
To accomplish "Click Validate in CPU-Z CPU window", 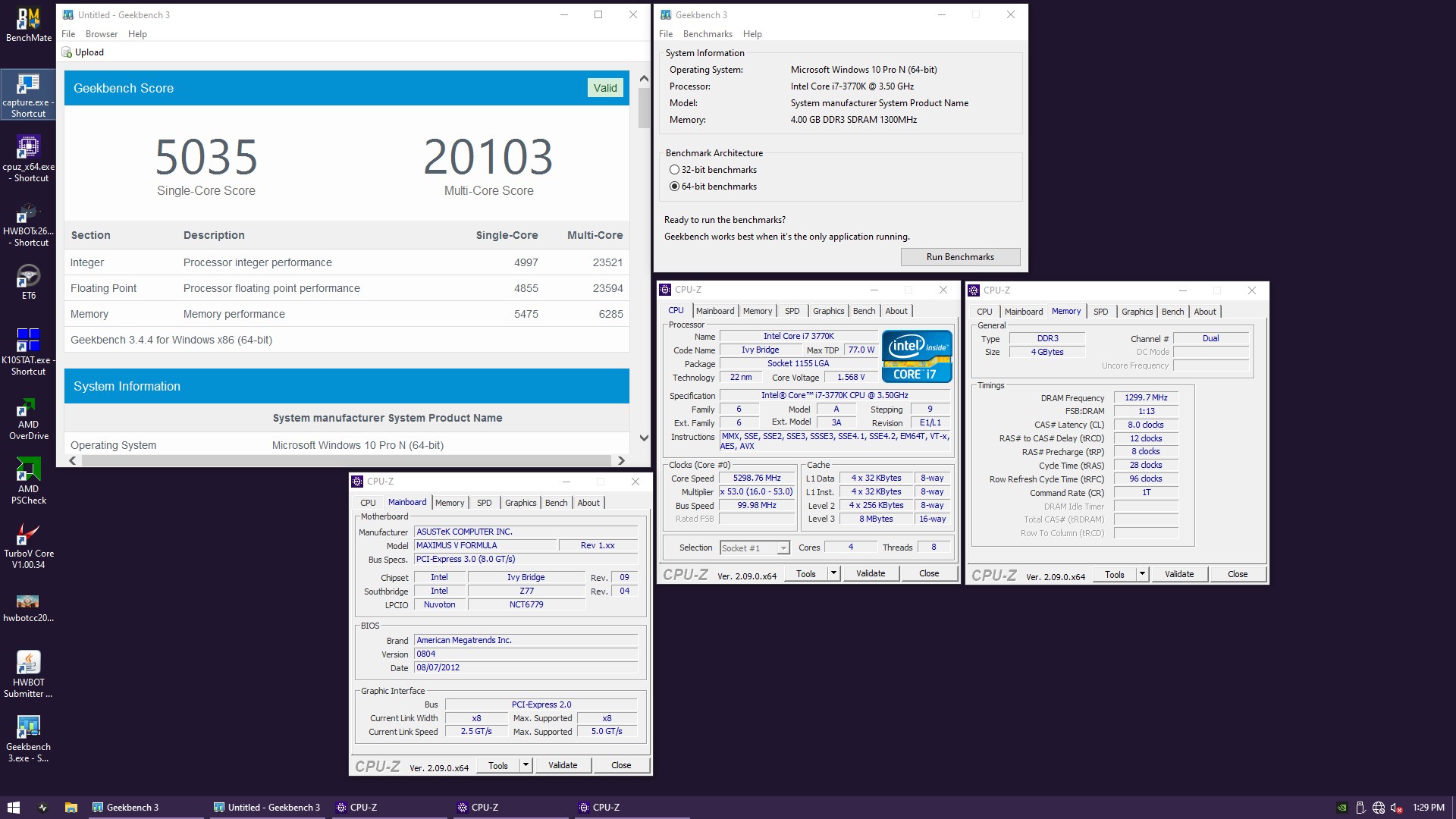I will coord(871,573).
